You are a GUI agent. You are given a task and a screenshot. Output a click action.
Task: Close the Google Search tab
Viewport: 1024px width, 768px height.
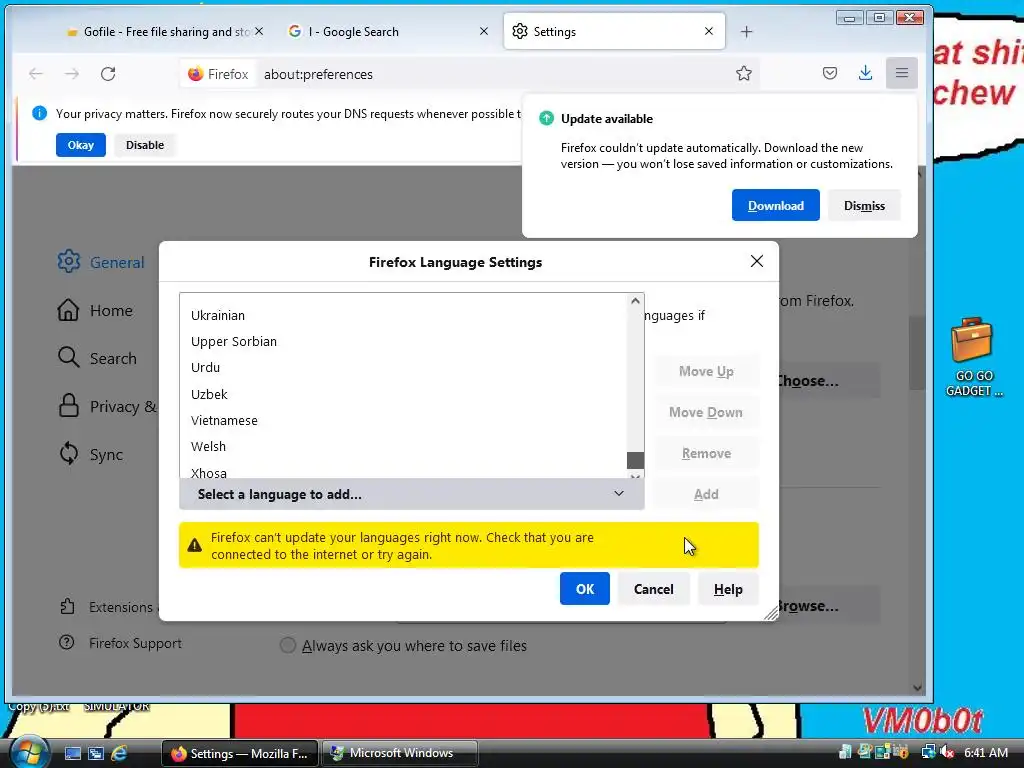(x=484, y=31)
